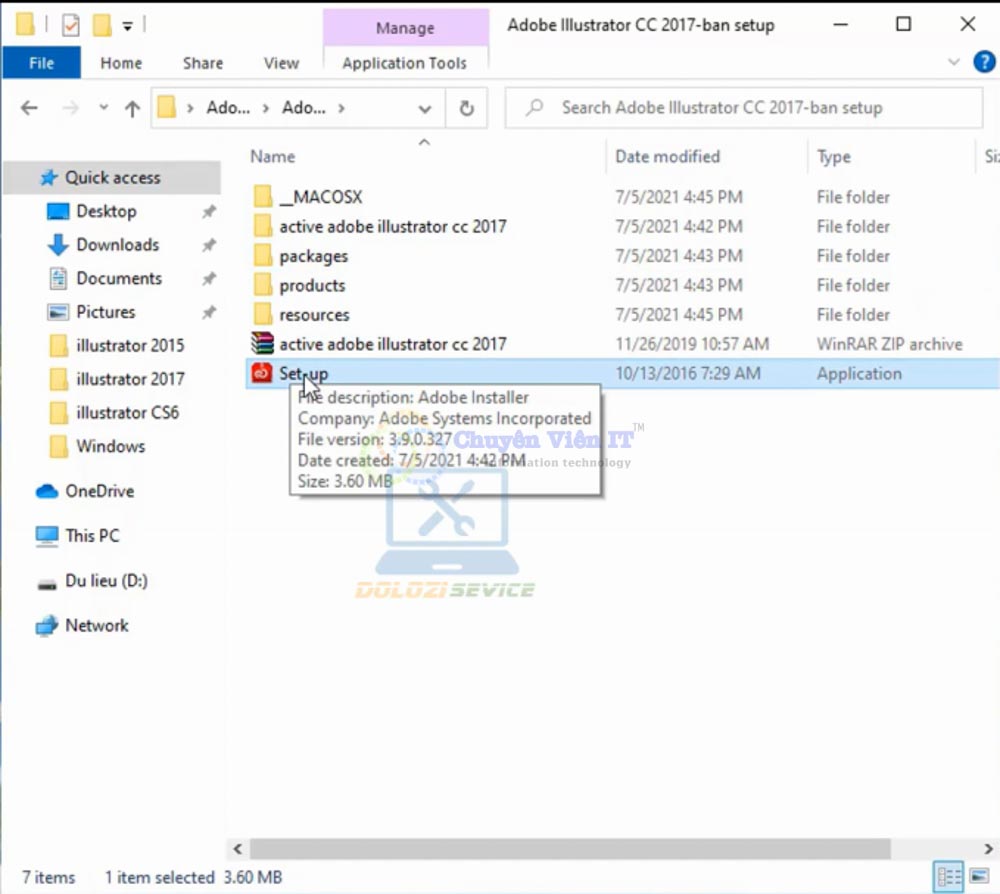1000x894 pixels.
Task: Sort files by Date modified column
Action: (x=667, y=156)
